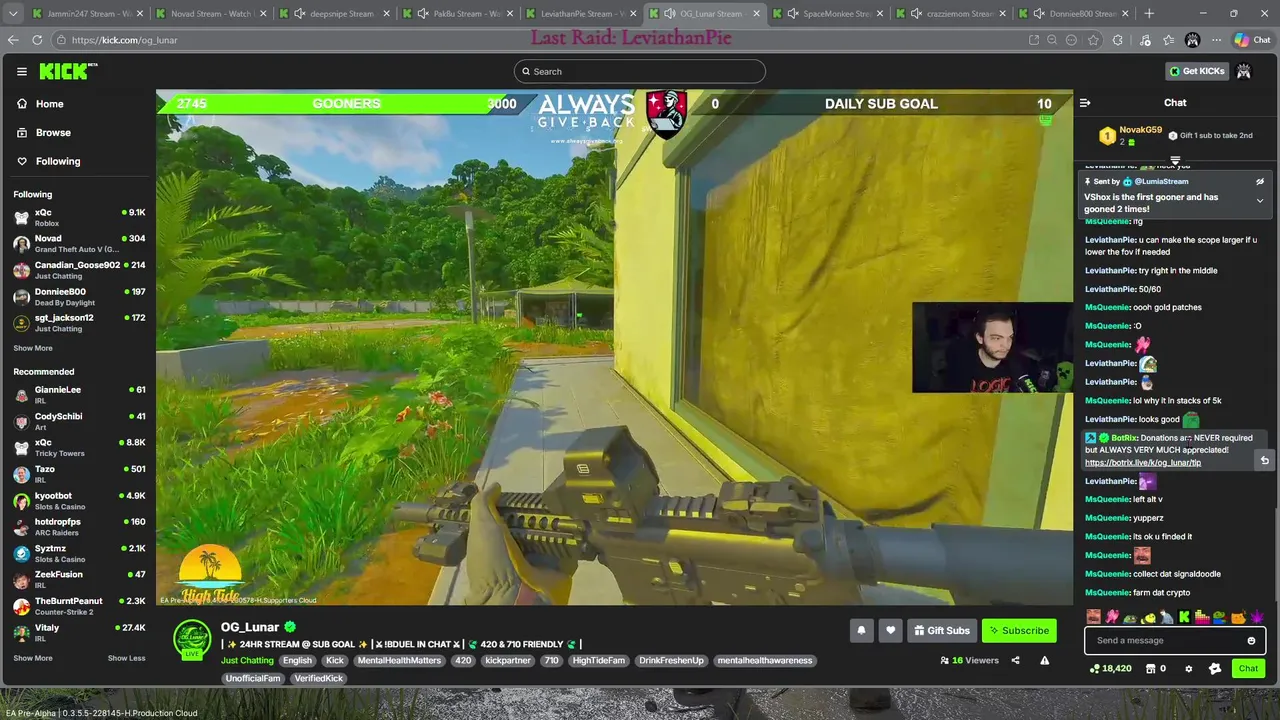The image size is (1280, 720).
Task: Unmute the SpaceMonkee Stream tab
Action: [793, 14]
